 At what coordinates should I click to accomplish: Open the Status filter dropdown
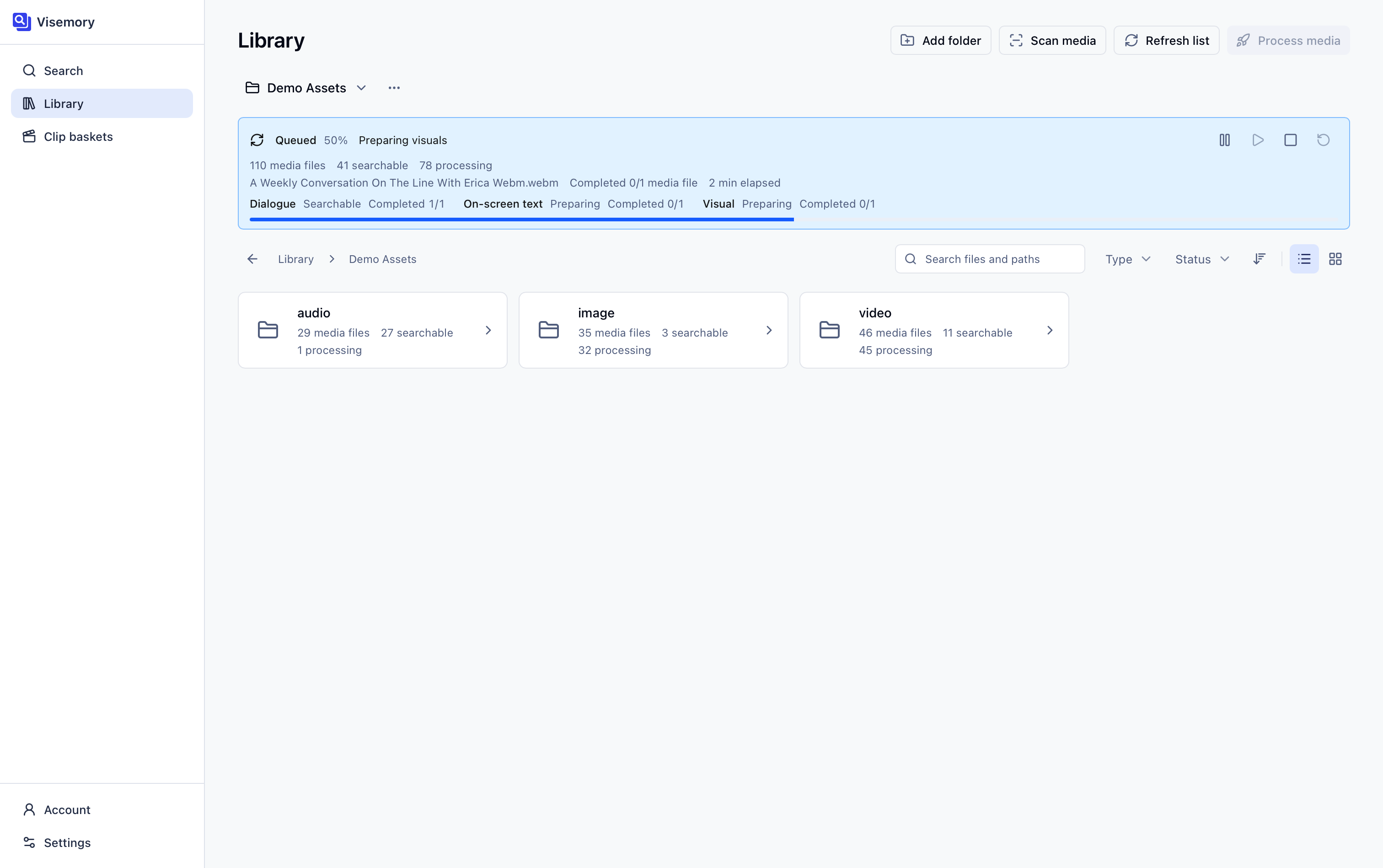tap(1201, 259)
